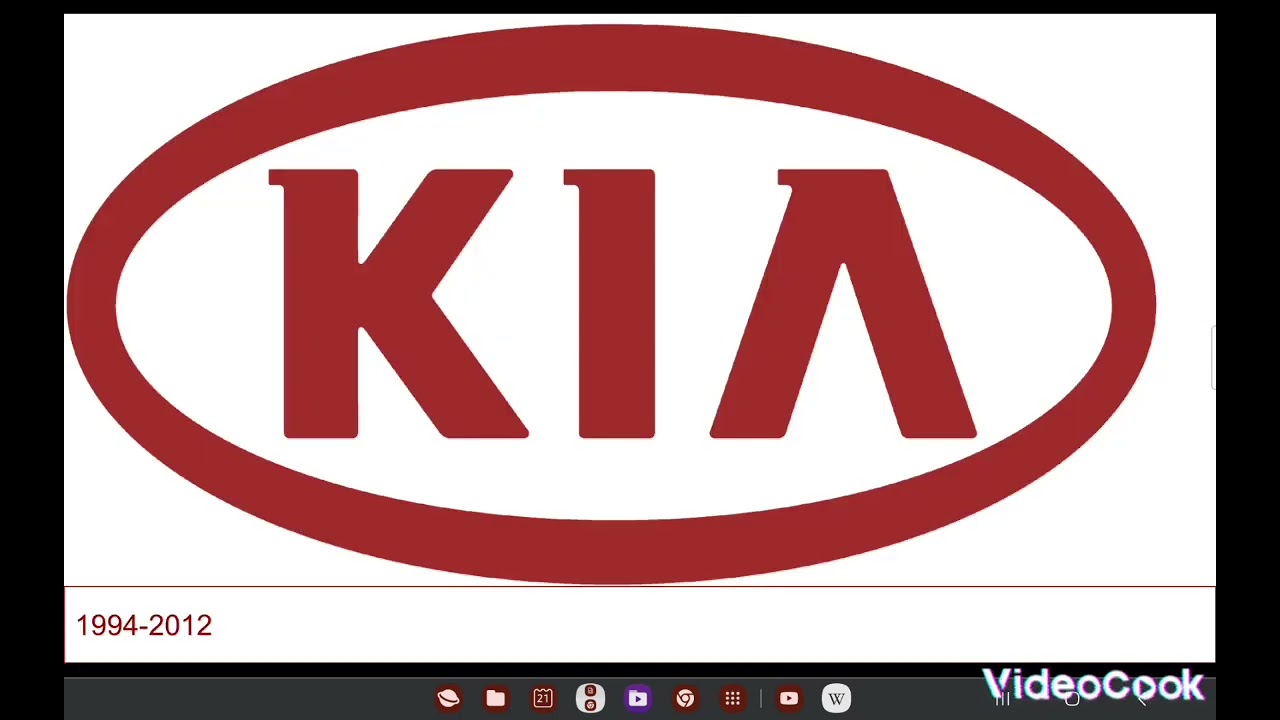Tap the home navigation button
This screenshot has width=1280, height=720.
coord(1072,699)
